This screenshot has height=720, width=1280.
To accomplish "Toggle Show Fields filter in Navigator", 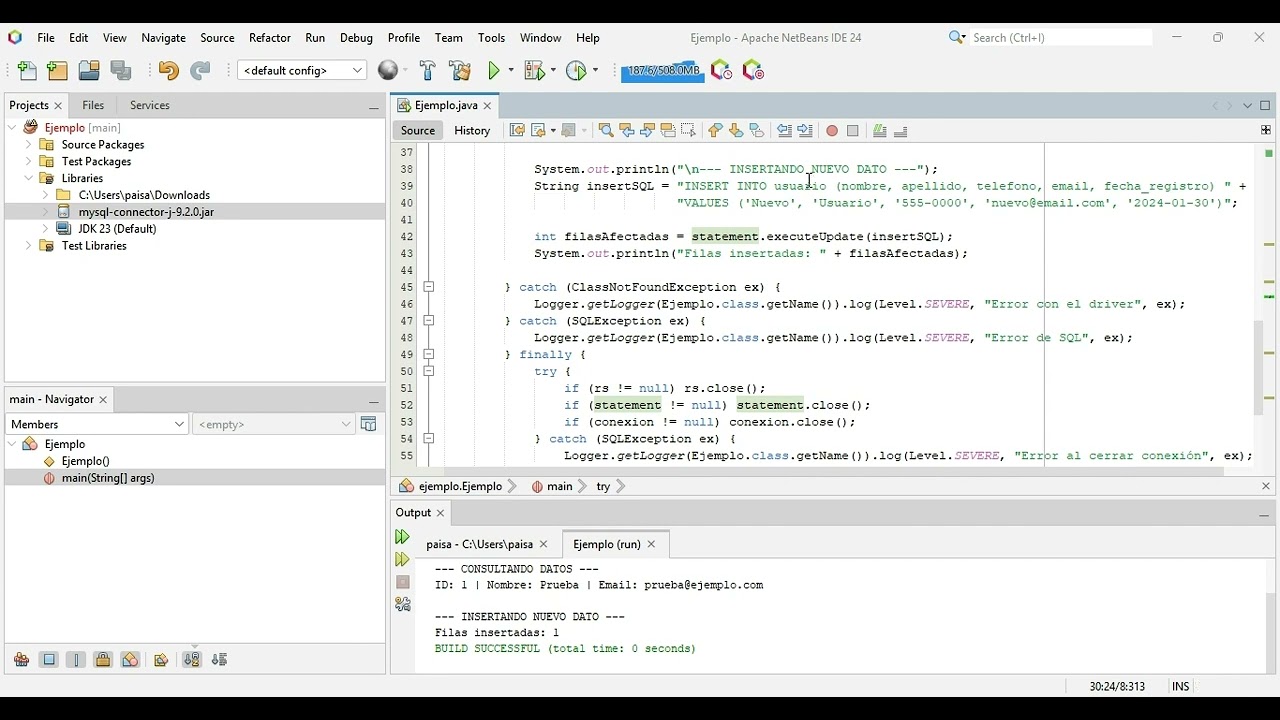I will pos(49,660).
